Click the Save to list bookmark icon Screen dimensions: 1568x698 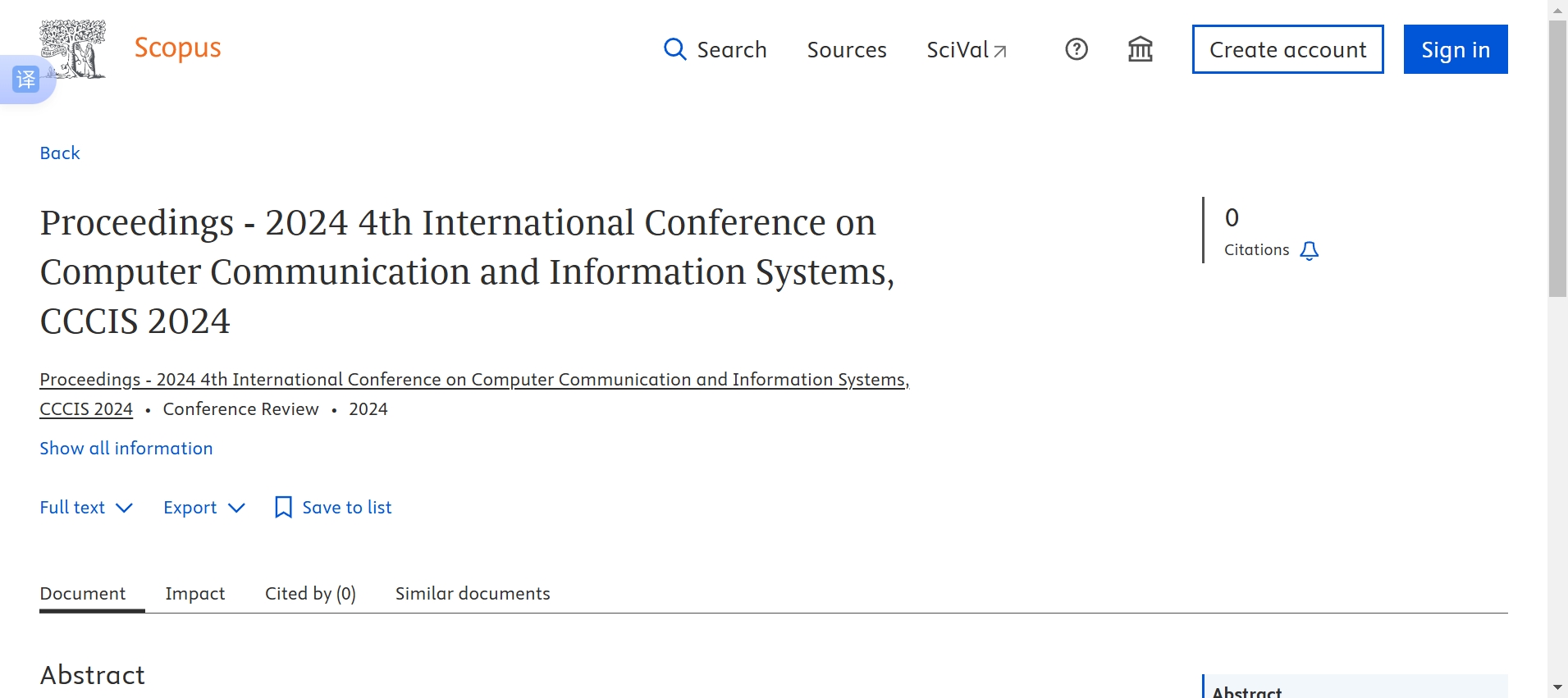click(x=283, y=508)
